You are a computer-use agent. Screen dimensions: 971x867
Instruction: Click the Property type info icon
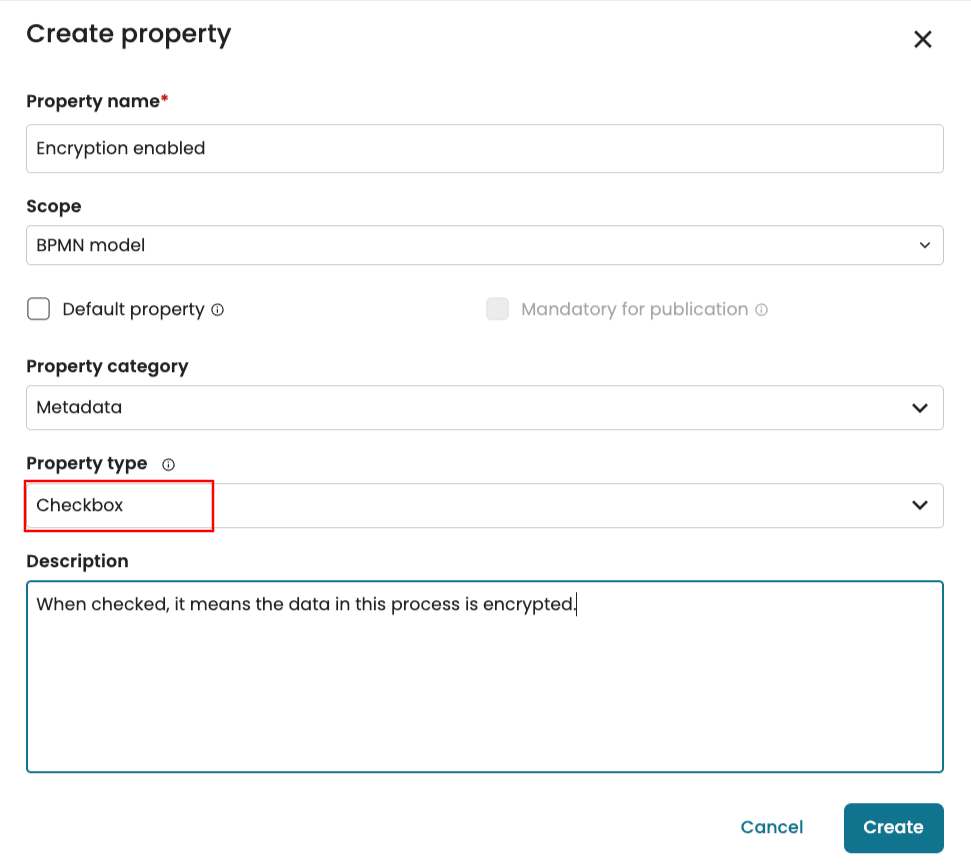click(168, 465)
